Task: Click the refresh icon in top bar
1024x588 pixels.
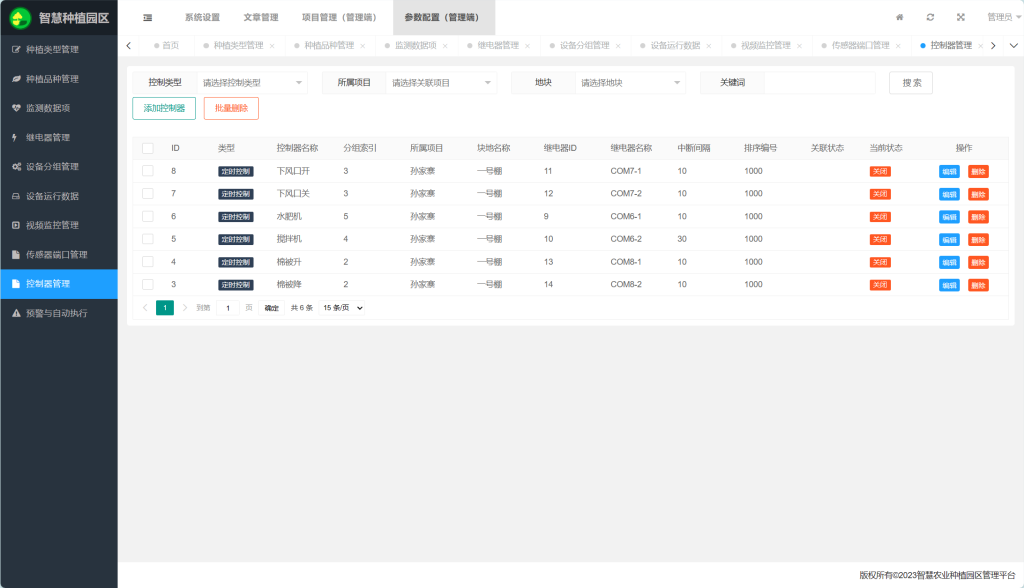Action: point(930,17)
